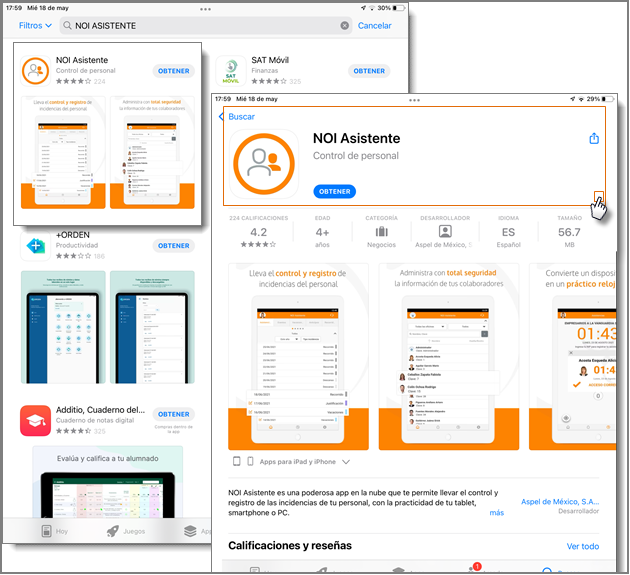Viewport: 630px width, 575px height.
Task: Tap the SAT Móvil app icon
Action: 230,71
